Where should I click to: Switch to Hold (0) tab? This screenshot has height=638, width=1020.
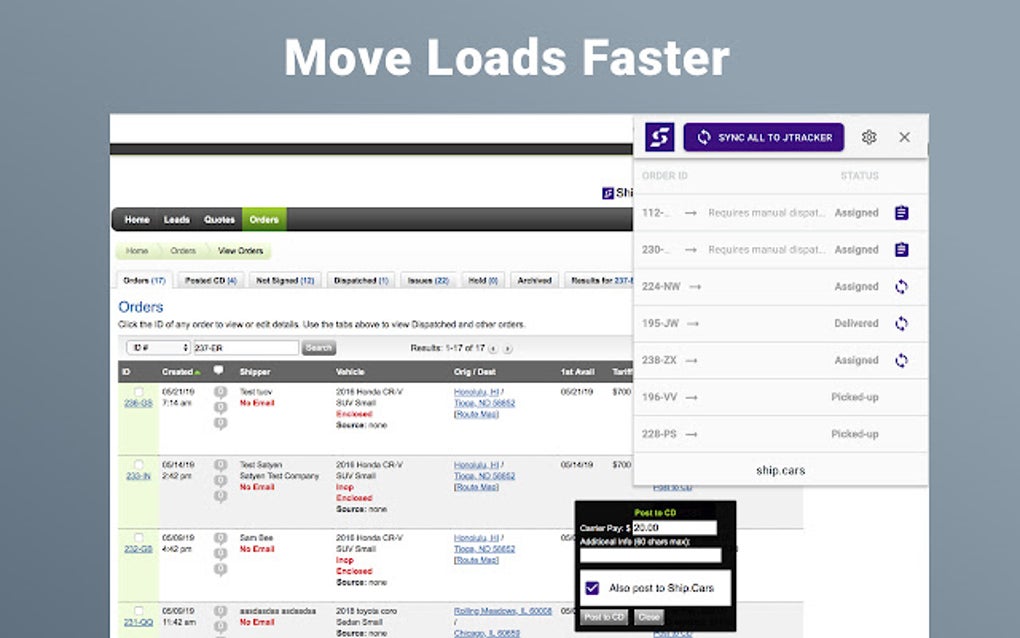(483, 280)
